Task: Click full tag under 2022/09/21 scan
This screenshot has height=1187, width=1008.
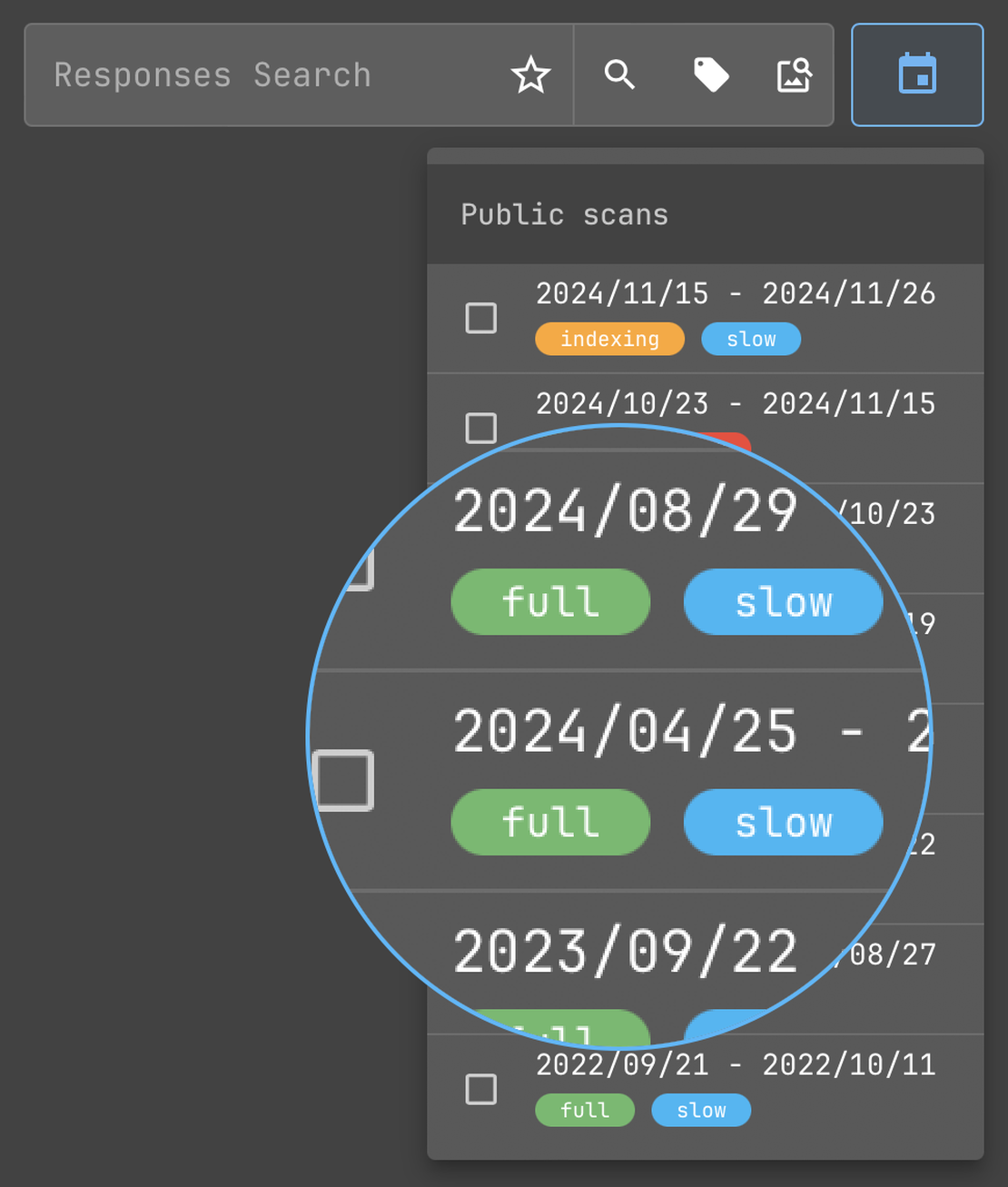Action: [x=585, y=1110]
